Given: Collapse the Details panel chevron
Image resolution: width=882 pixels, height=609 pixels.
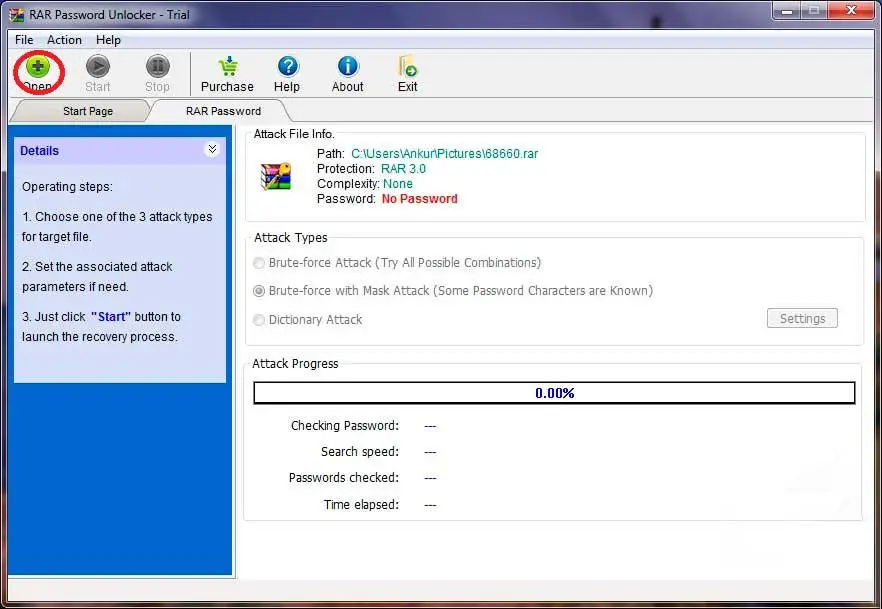Looking at the screenshot, I should (x=212, y=149).
